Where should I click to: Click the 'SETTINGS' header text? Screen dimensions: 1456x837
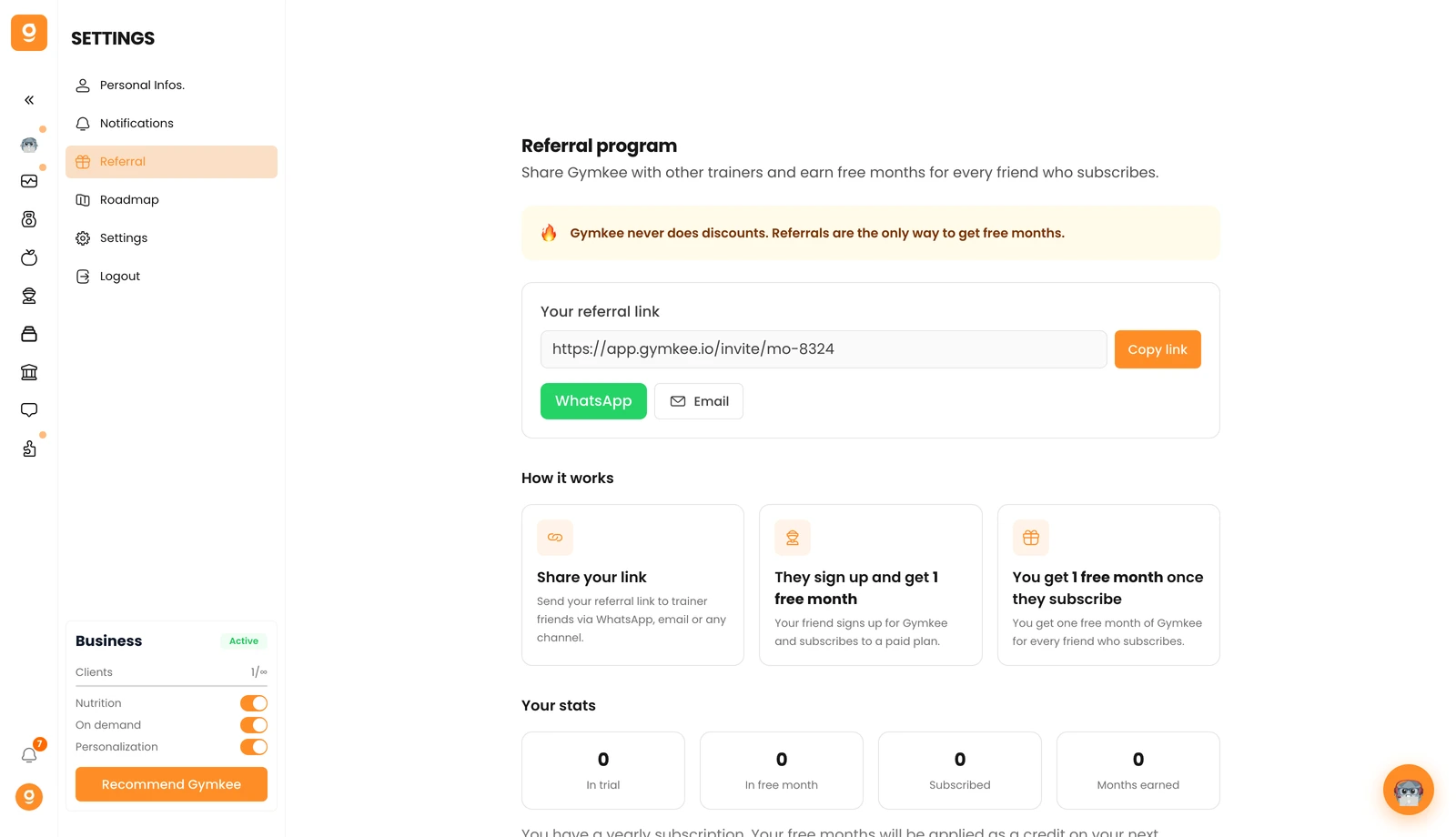click(113, 38)
